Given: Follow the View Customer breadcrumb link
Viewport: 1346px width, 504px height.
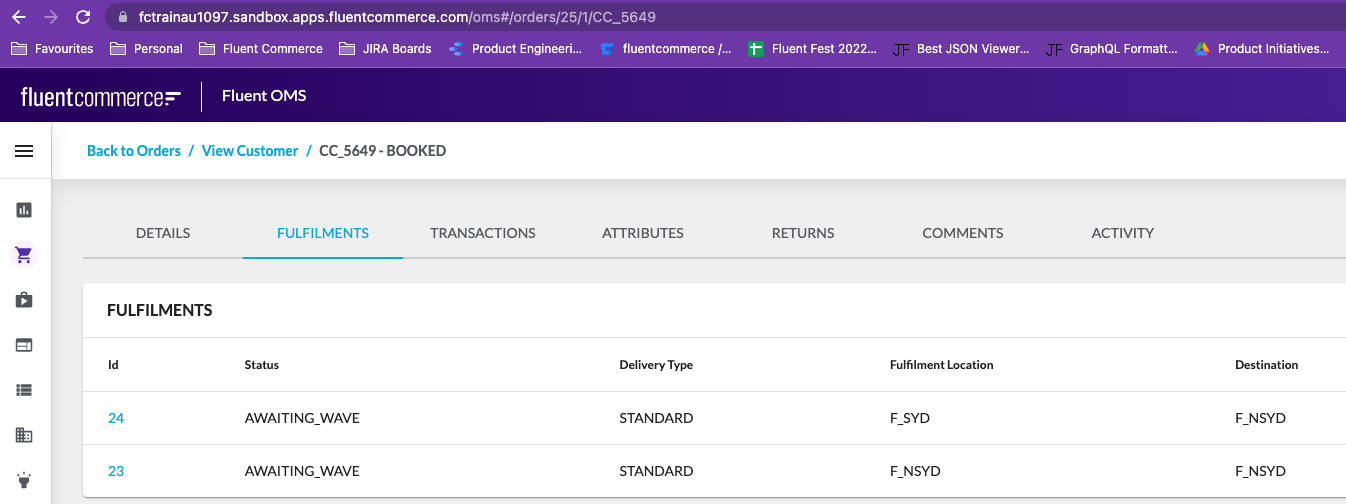Looking at the screenshot, I should point(250,151).
